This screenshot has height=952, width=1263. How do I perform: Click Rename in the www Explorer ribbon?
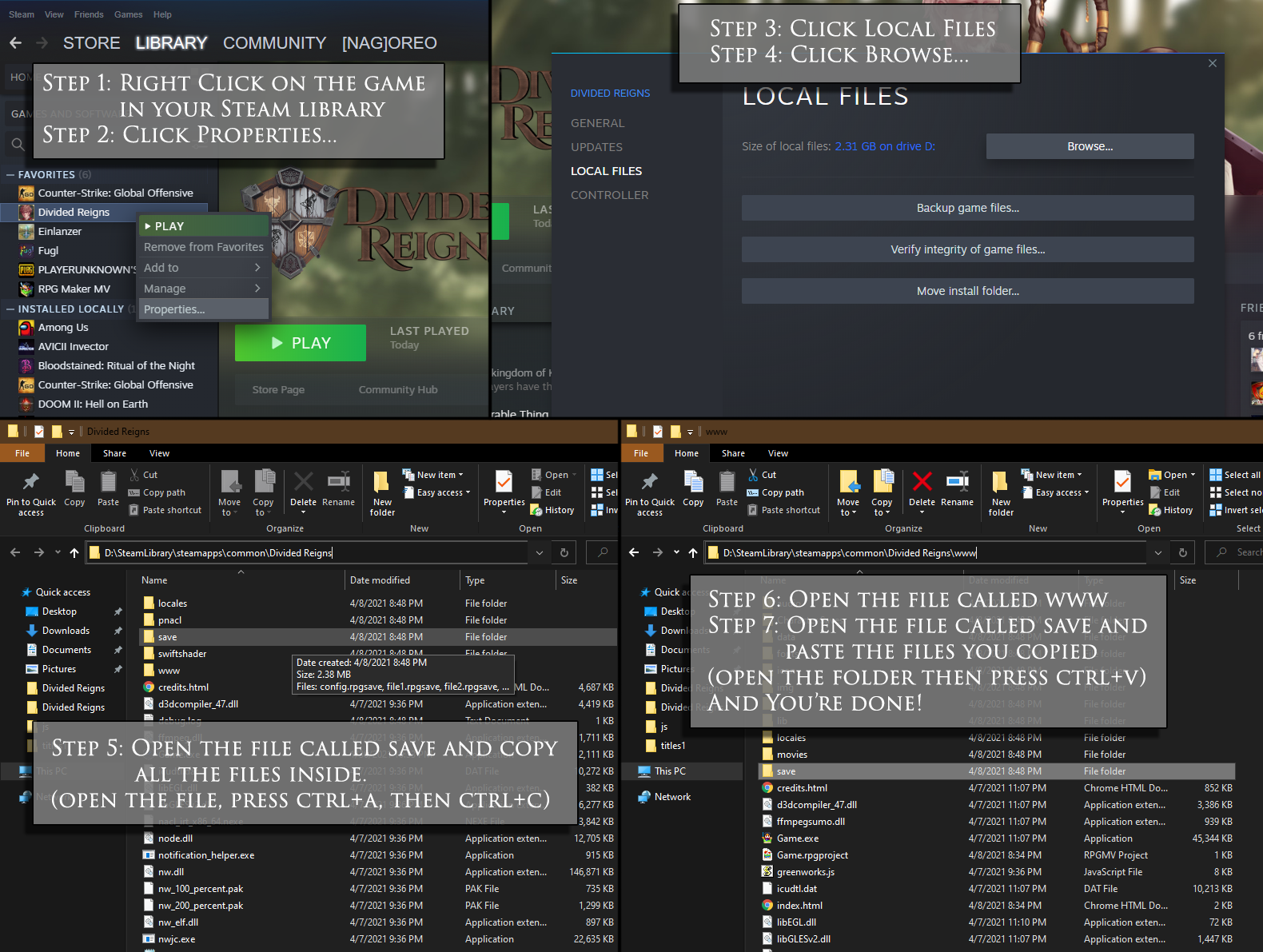coord(957,488)
